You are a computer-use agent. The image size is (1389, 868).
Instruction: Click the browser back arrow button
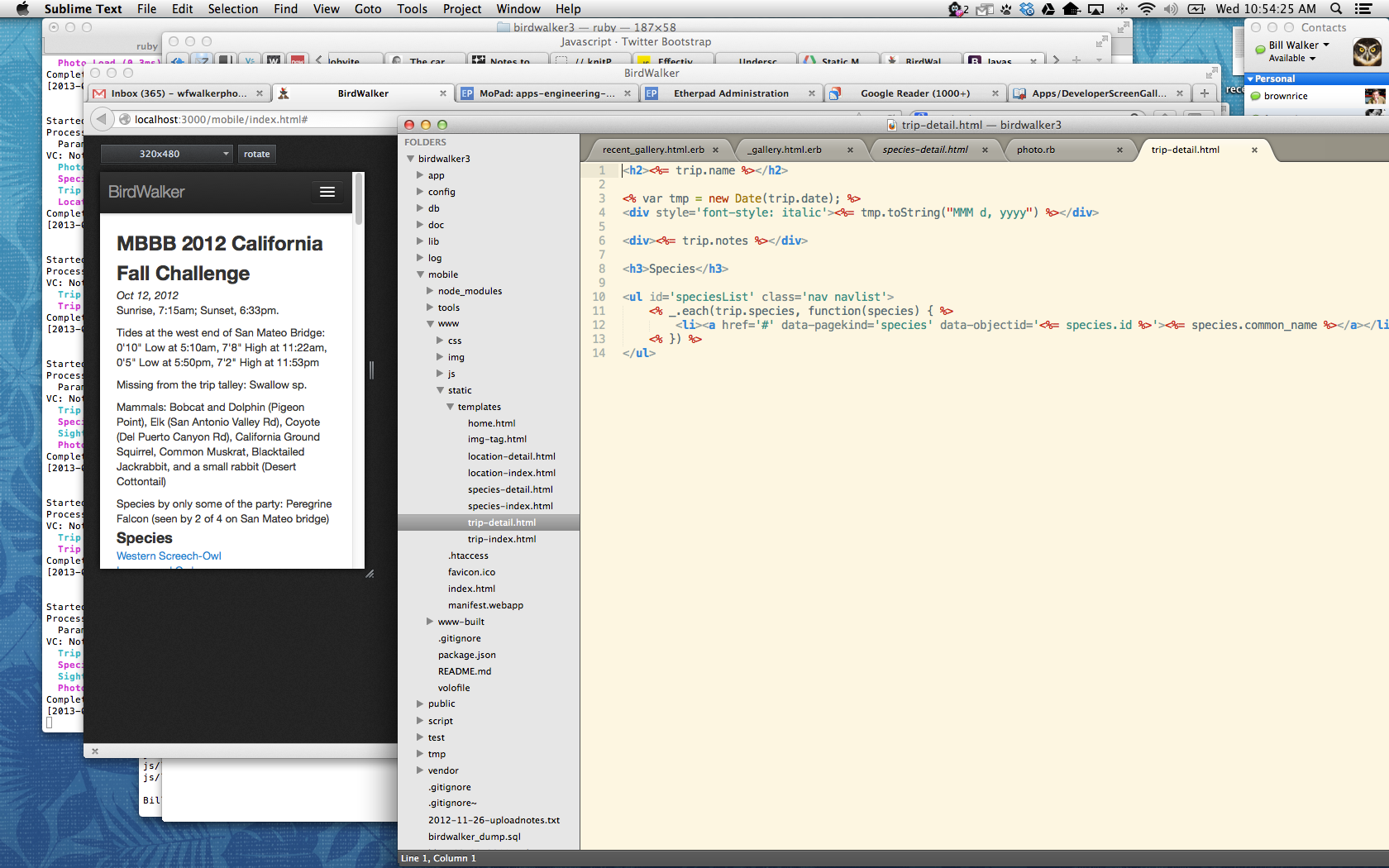point(102,119)
